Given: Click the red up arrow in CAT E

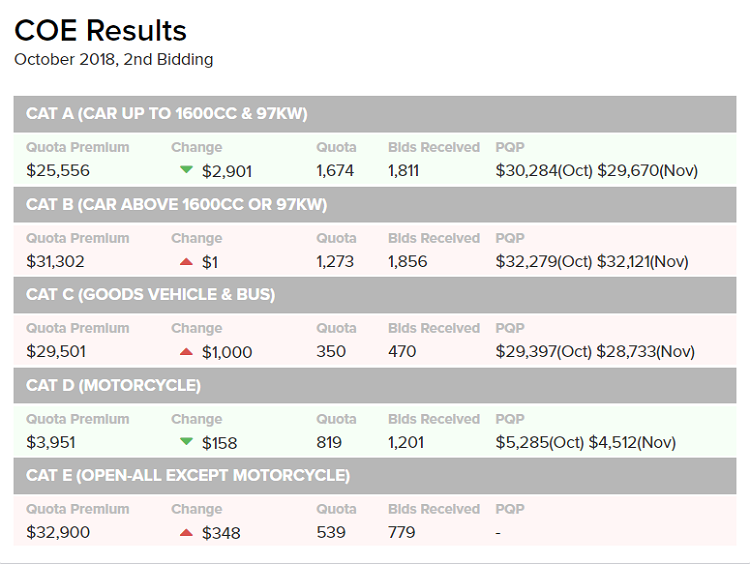Looking at the screenshot, I should tap(185, 532).
